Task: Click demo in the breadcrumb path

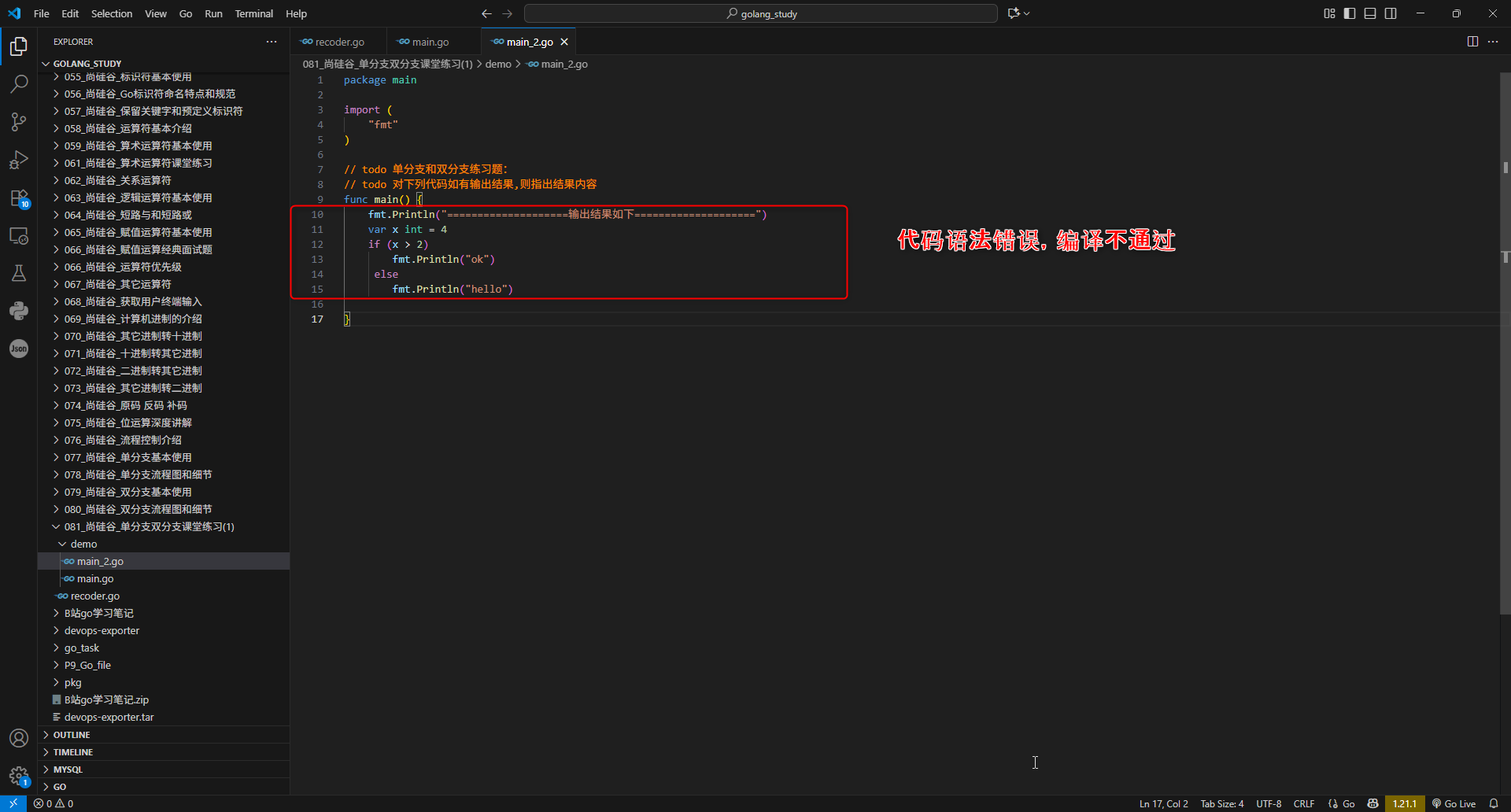Action: [498, 65]
